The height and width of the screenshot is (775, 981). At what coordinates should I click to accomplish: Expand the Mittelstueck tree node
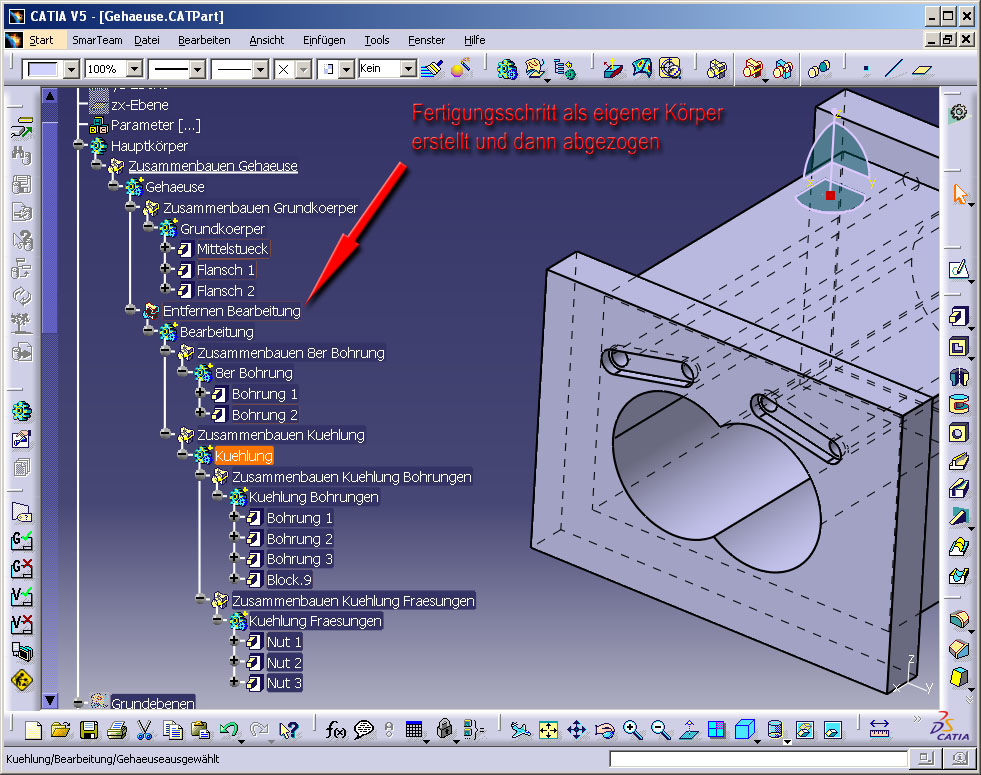(165, 248)
